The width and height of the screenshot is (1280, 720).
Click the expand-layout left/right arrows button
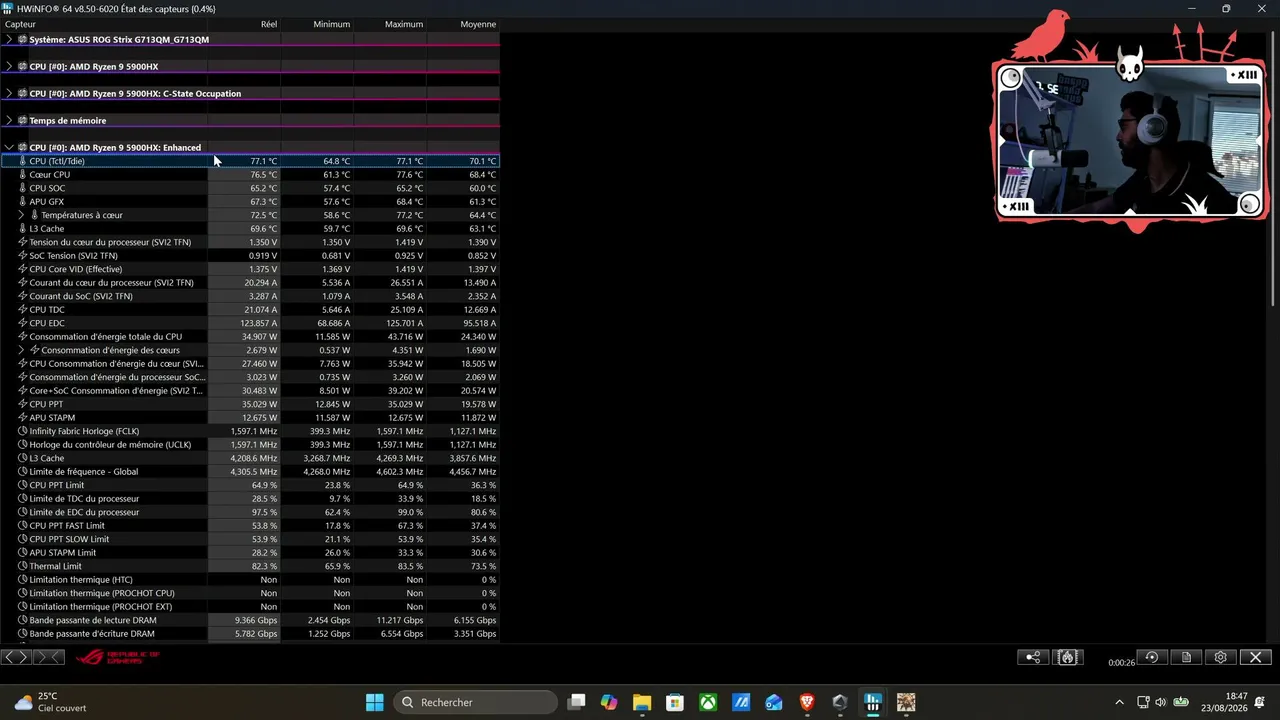point(15,657)
